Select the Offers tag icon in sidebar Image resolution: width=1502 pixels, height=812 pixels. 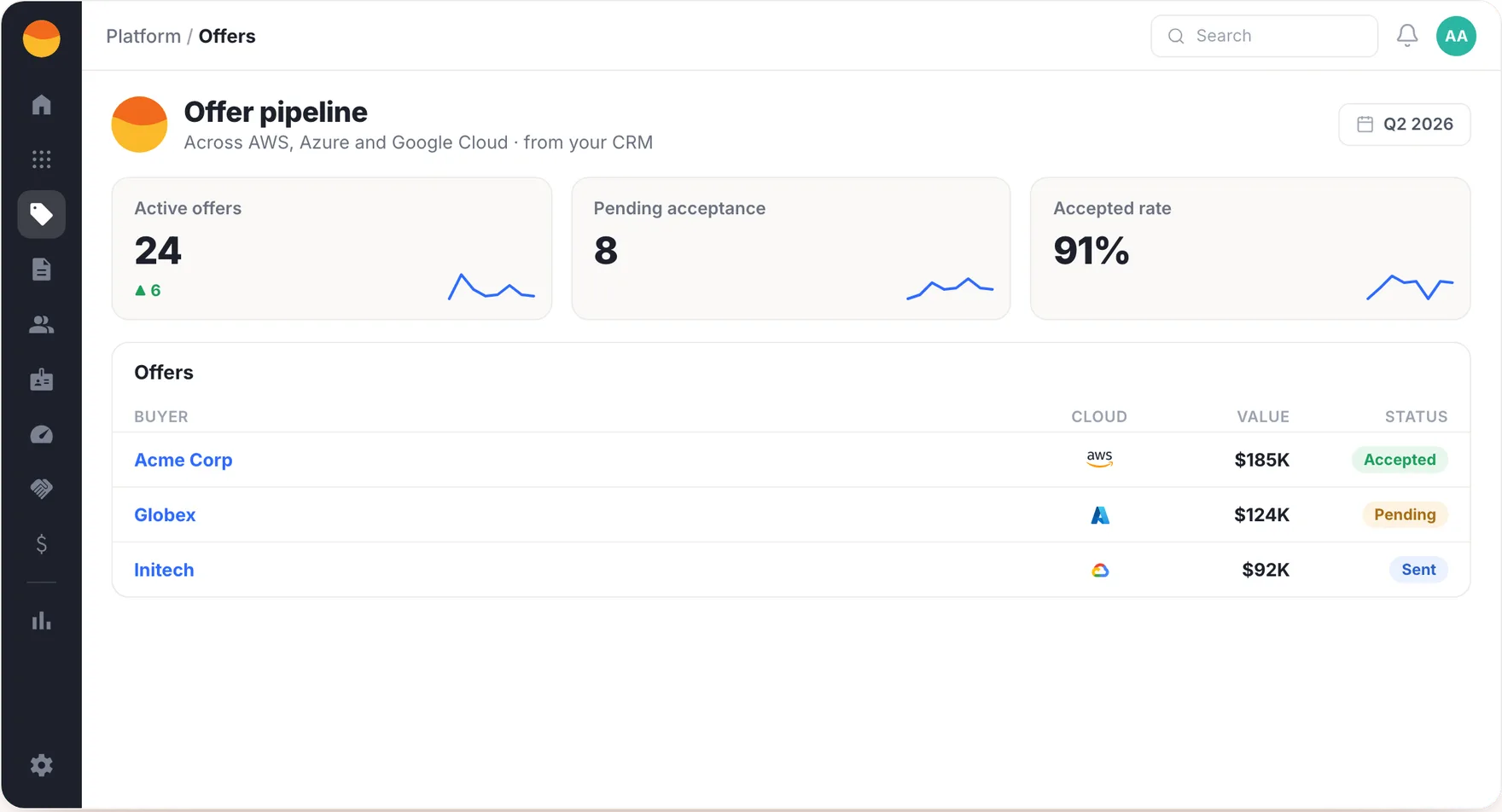tap(41, 214)
